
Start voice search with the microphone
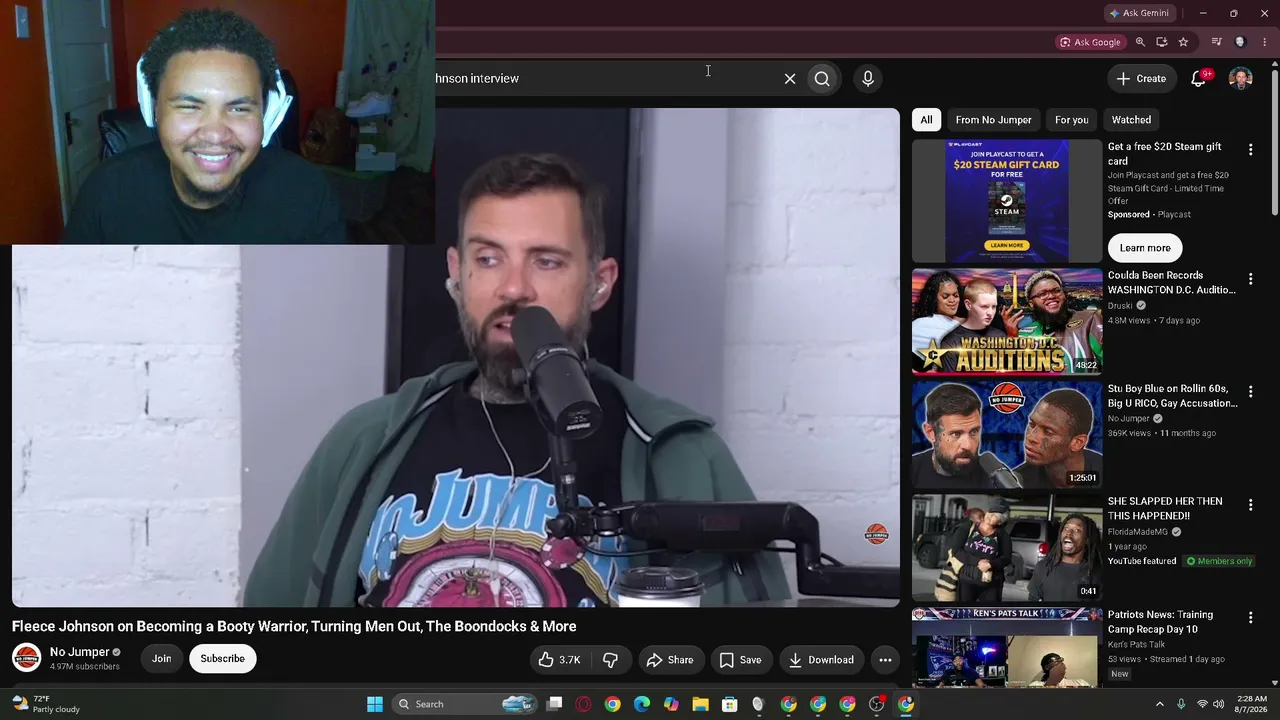coord(868,78)
